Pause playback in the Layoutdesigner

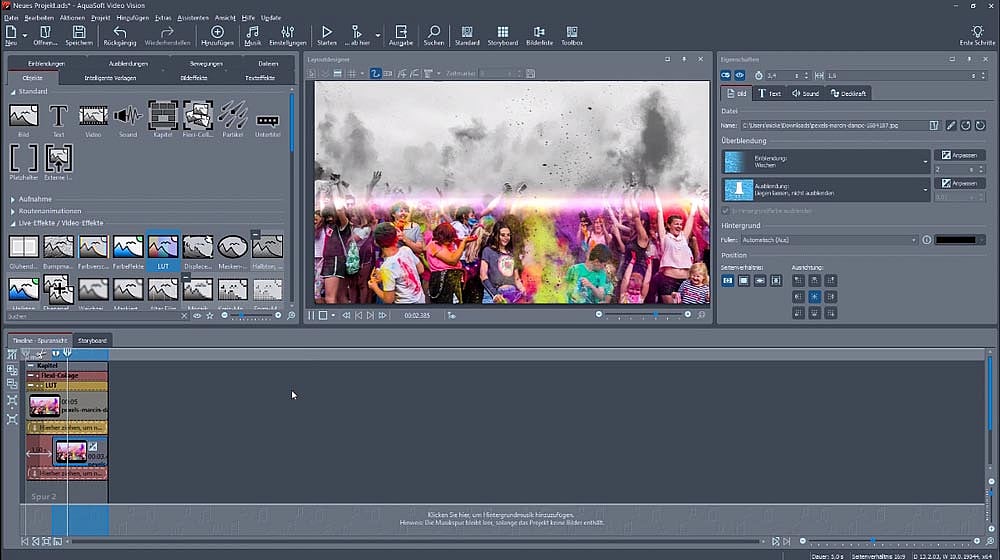coord(311,315)
